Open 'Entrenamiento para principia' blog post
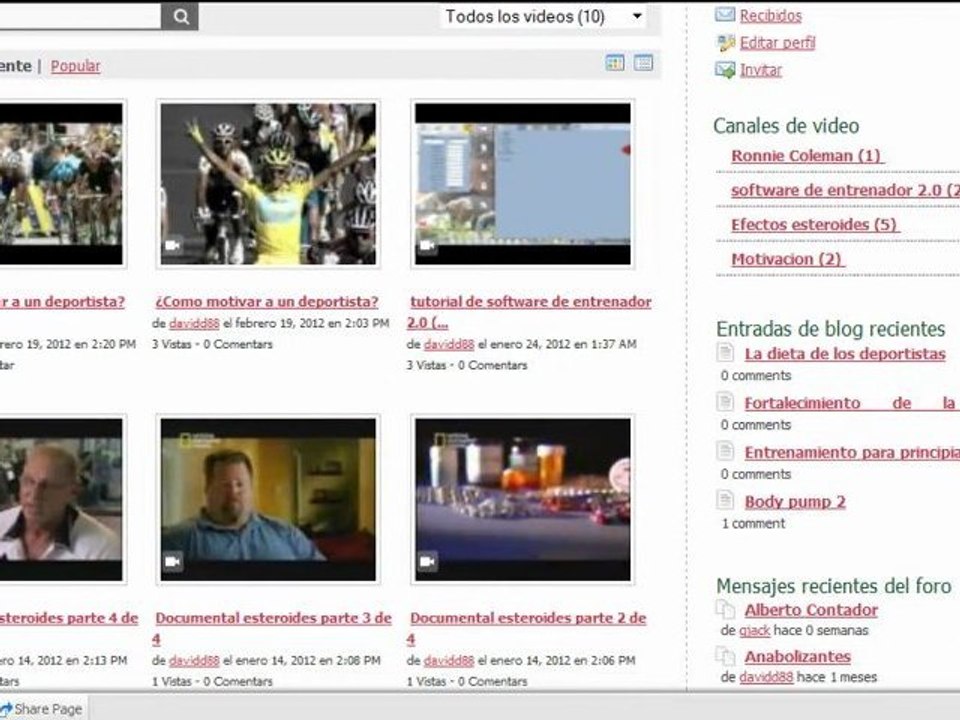Viewport: 960px width, 720px height. [x=852, y=452]
